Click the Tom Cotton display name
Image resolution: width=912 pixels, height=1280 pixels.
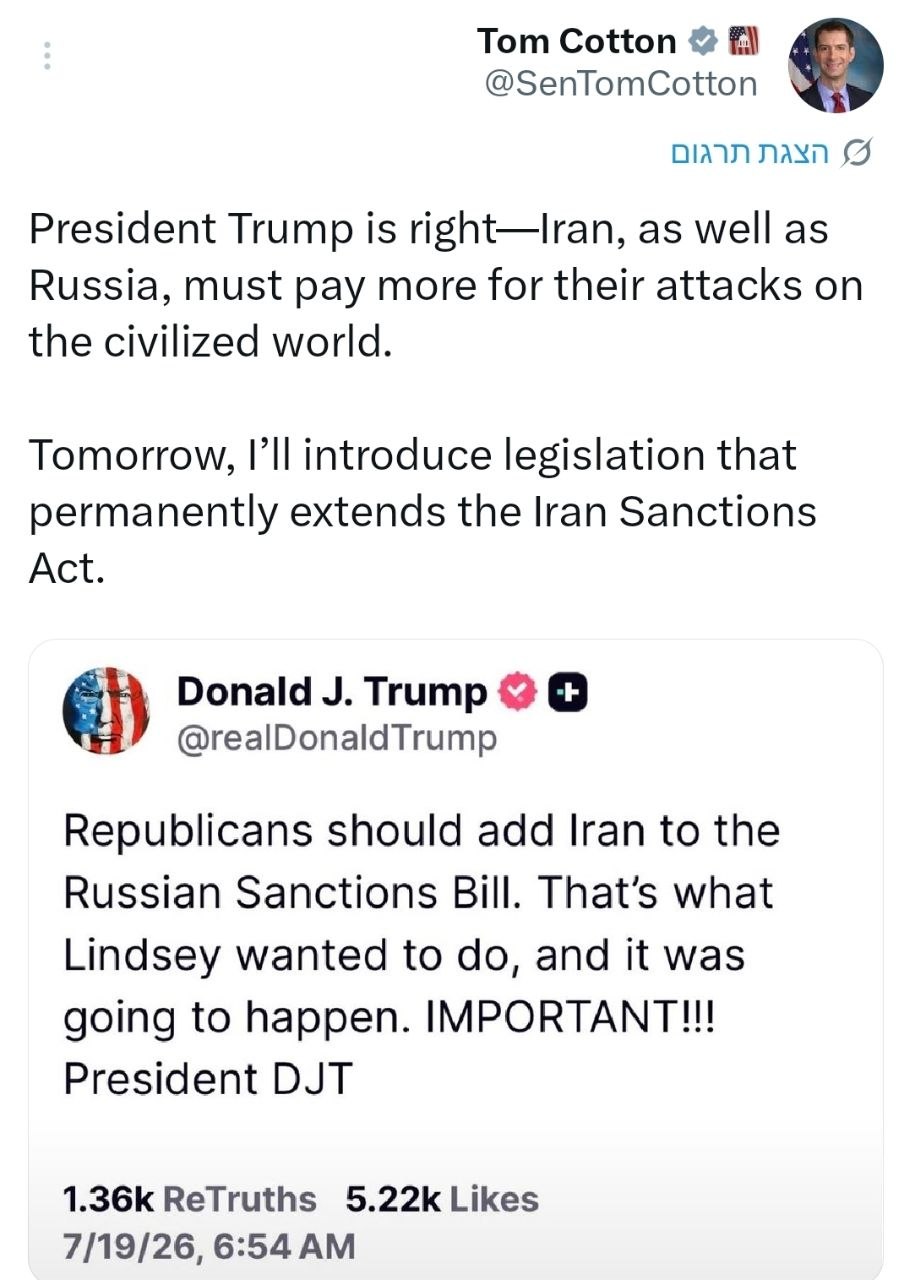(577, 41)
